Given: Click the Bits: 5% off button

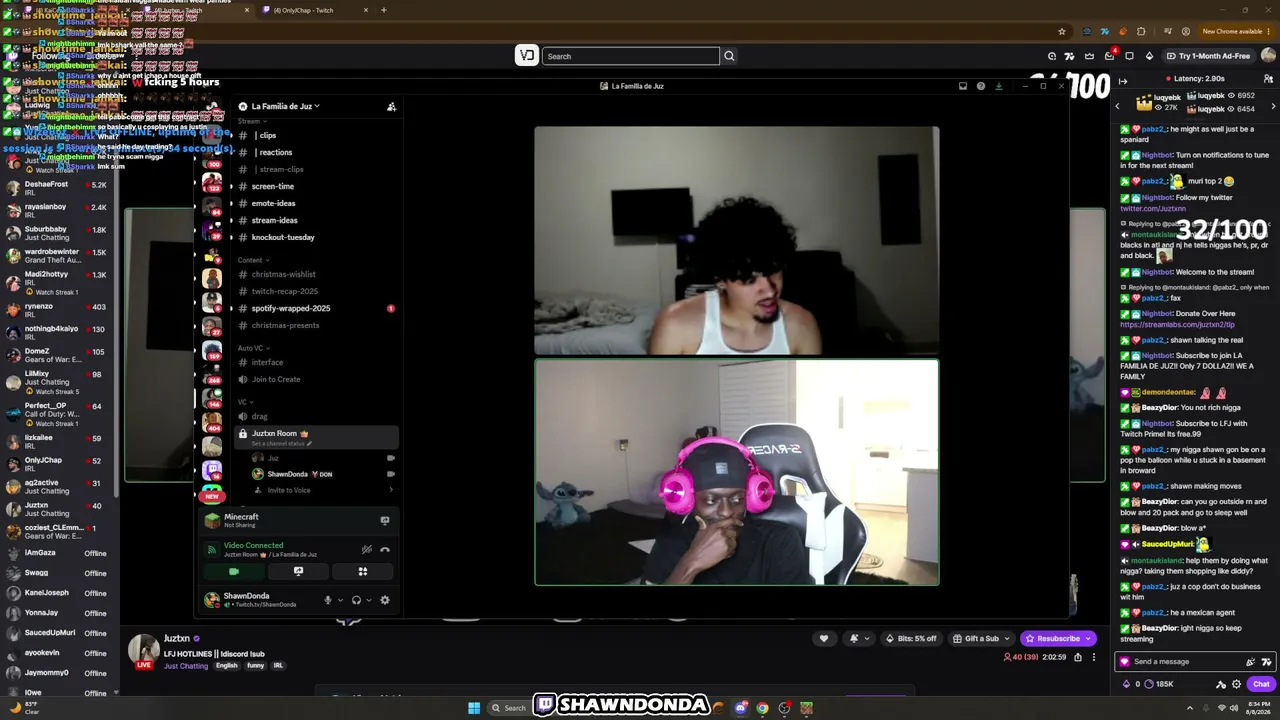Looking at the screenshot, I should pos(910,638).
